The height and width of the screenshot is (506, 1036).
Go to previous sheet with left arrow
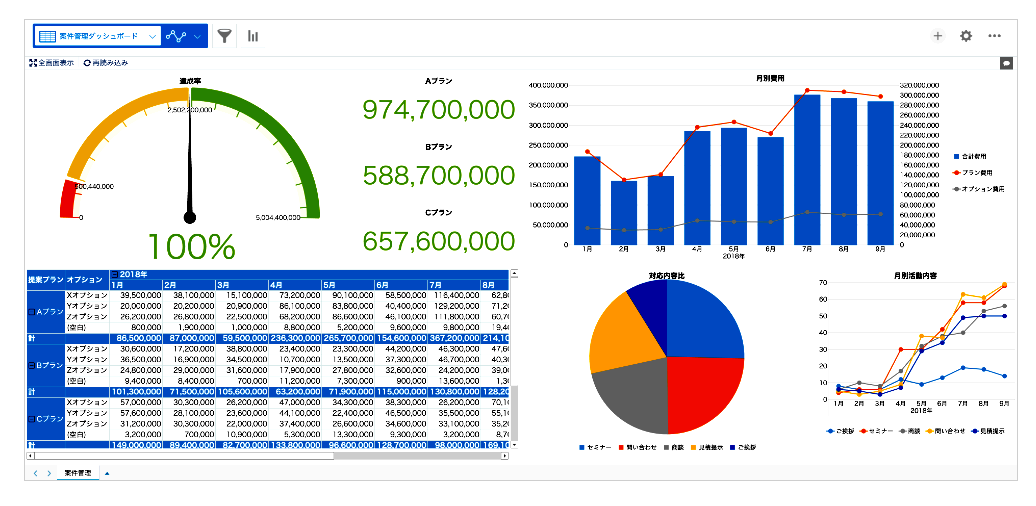click(36, 473)
